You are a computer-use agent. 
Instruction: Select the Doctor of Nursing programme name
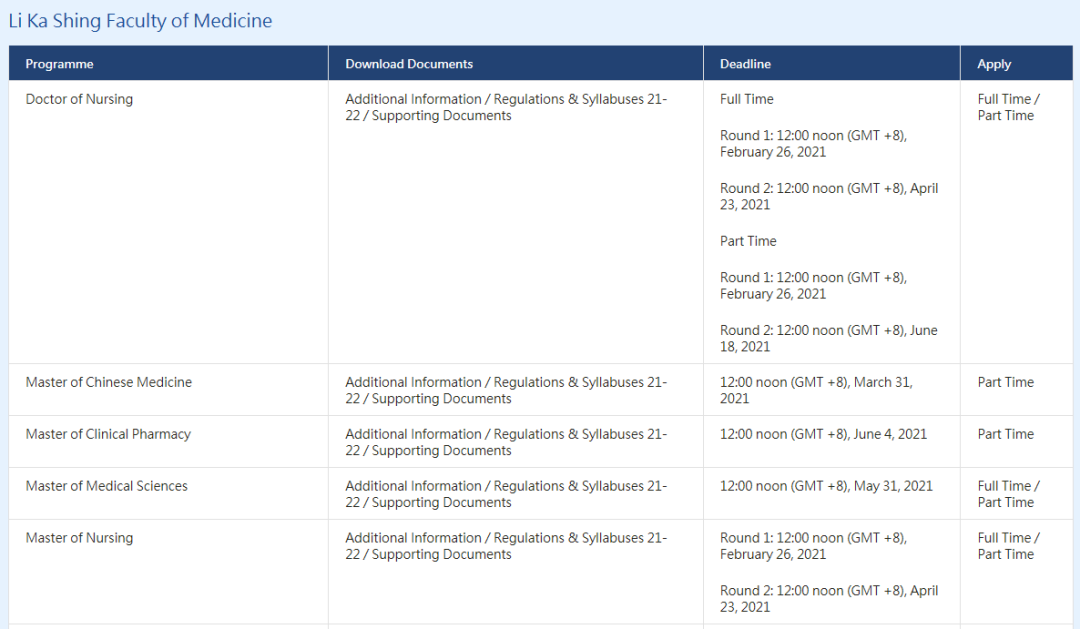[79, 99]
